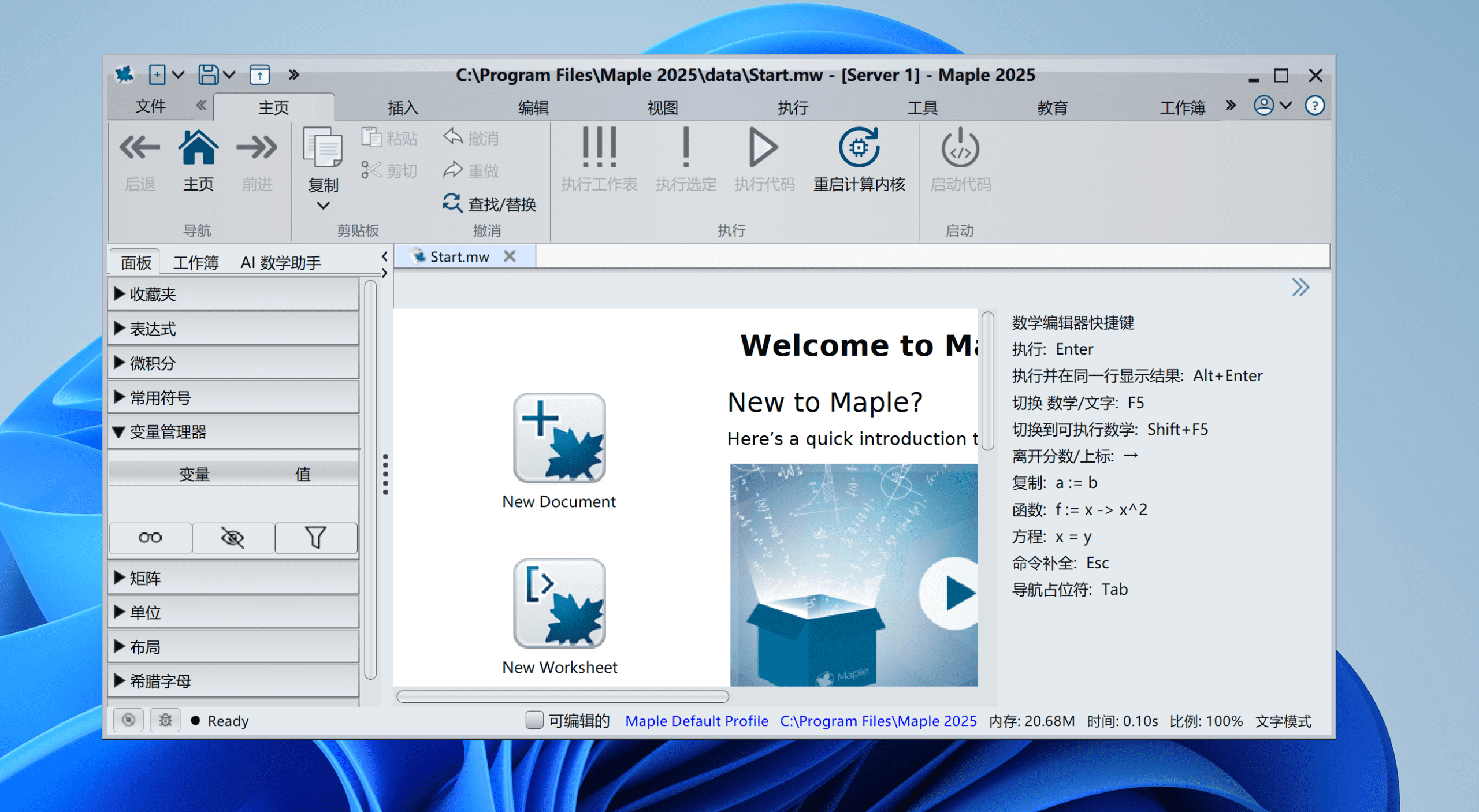The width and height of the screenshot is (1479, 812).
Task: Collapse the shortcuts pane with double chevron
Action: pos(1300,287)
